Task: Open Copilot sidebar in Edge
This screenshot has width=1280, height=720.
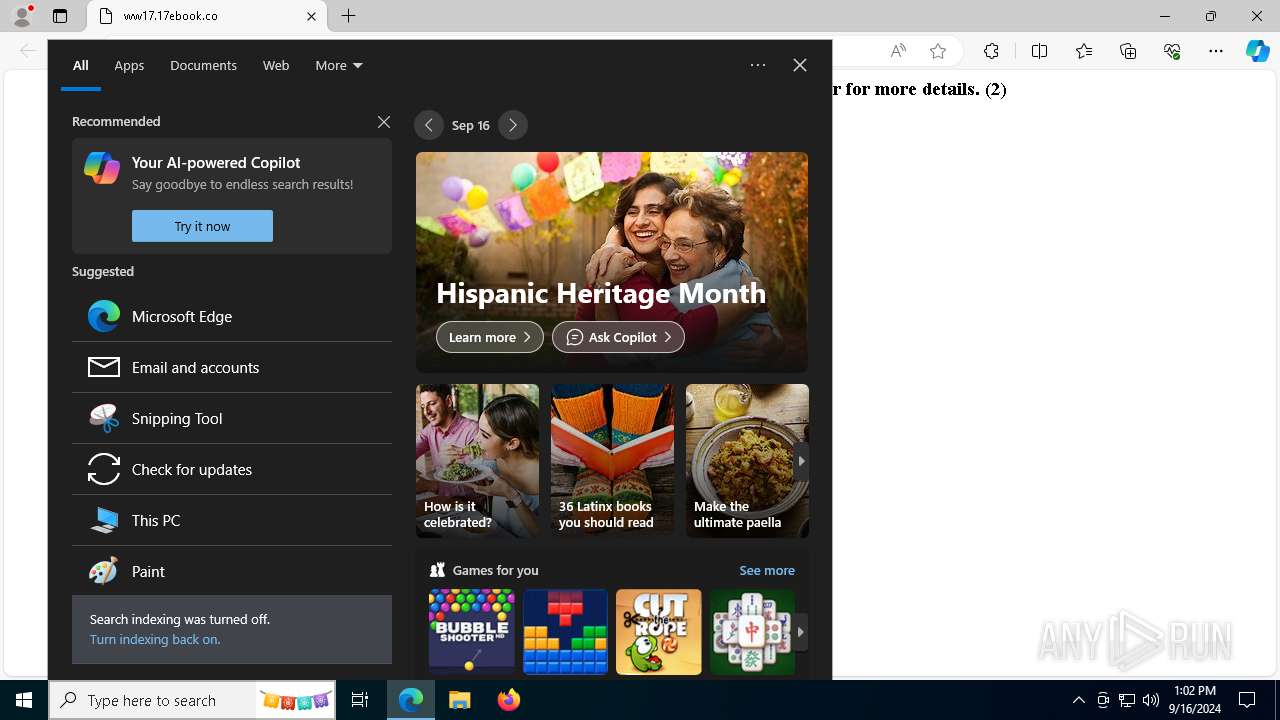Action: (1258, 51)
